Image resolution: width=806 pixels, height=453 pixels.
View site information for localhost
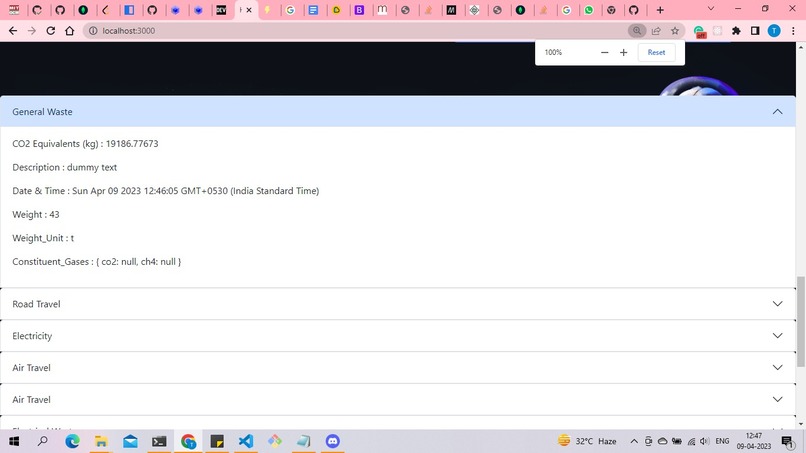(93, 31)
